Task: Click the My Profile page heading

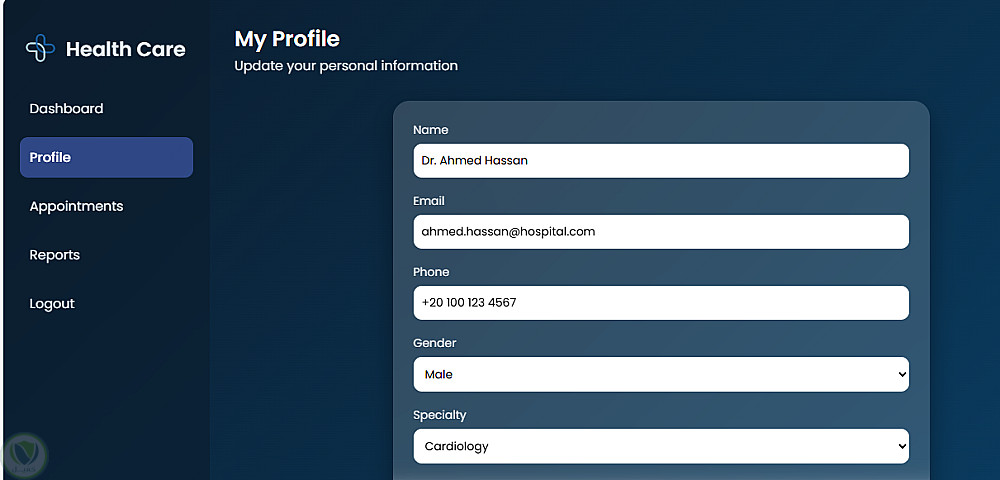Action: [287, 39]
